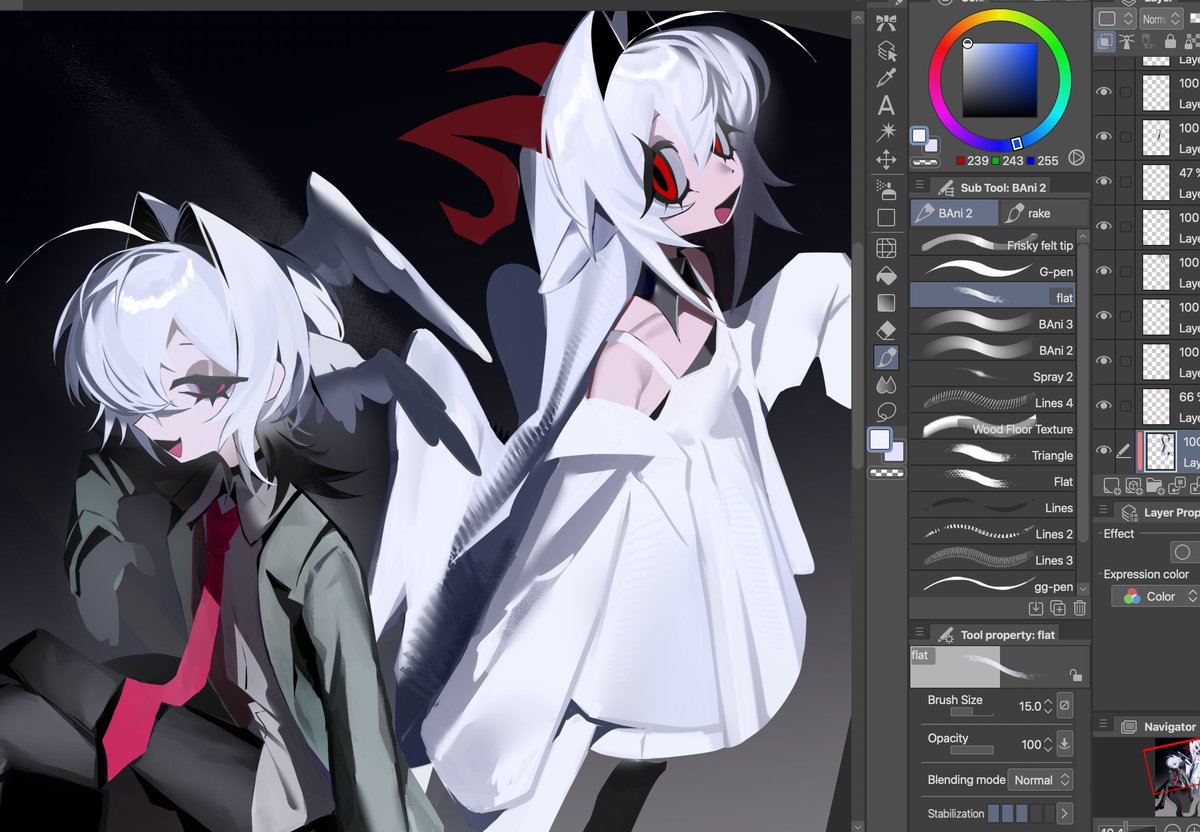This screenshot has height=832, width=1200.
Task: Select the Airbrush spray tool
Action: pos(886,188)
